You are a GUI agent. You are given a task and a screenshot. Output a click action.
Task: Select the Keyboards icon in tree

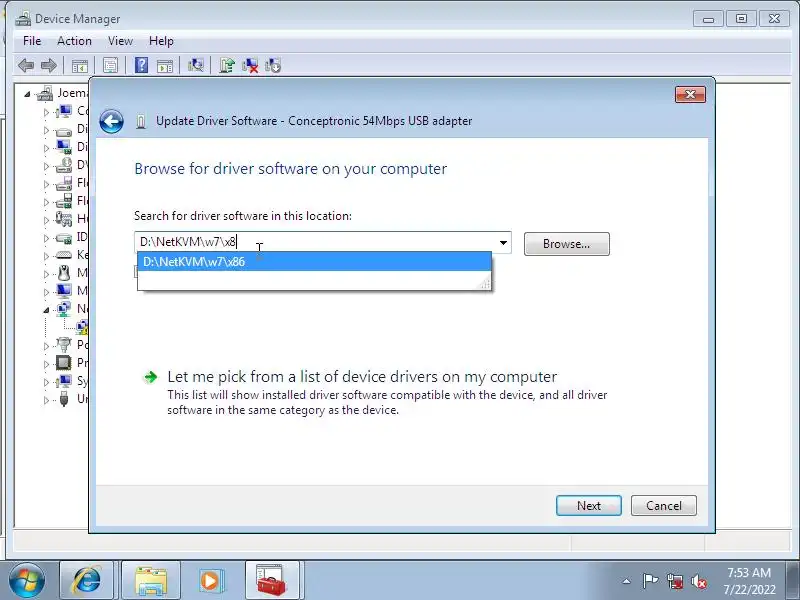(x=64, y=255)
